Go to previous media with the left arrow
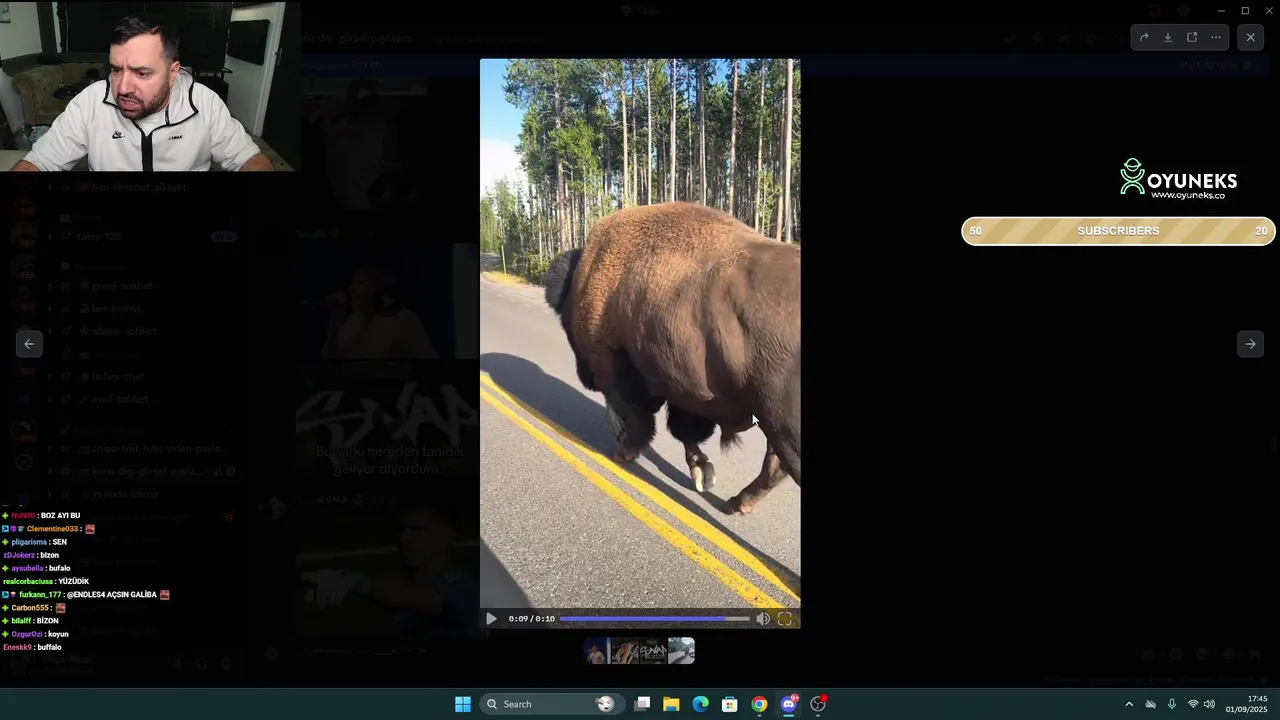This screenshot has height=720, width=1280. [x=29, y=344]
